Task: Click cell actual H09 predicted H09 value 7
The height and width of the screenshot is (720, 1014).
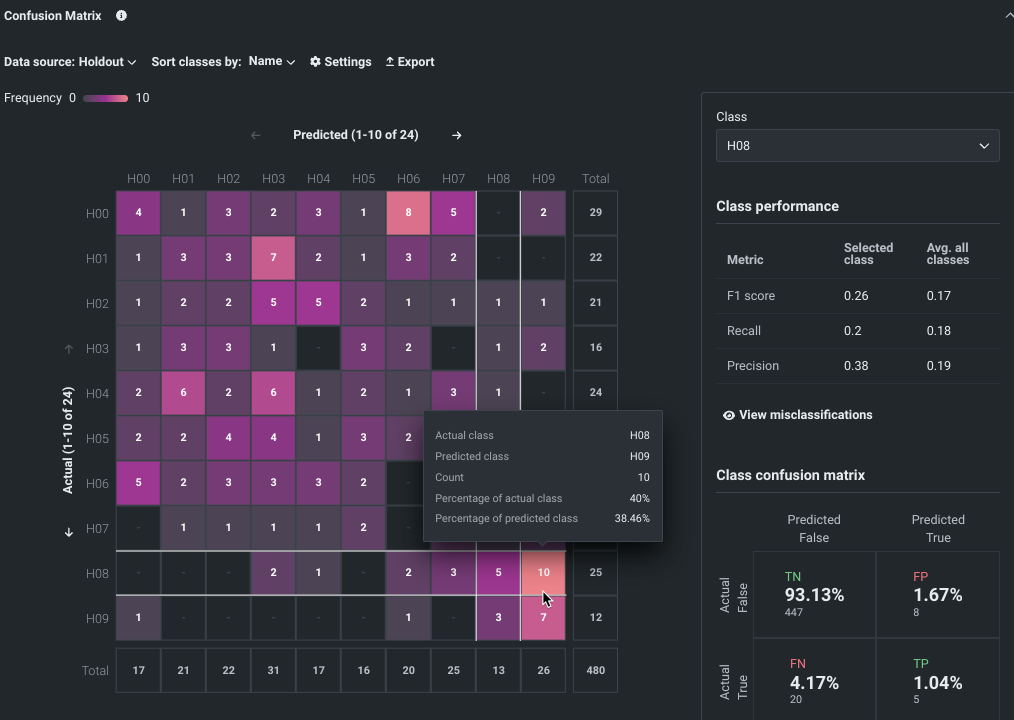Action: [x=543, y=618]
